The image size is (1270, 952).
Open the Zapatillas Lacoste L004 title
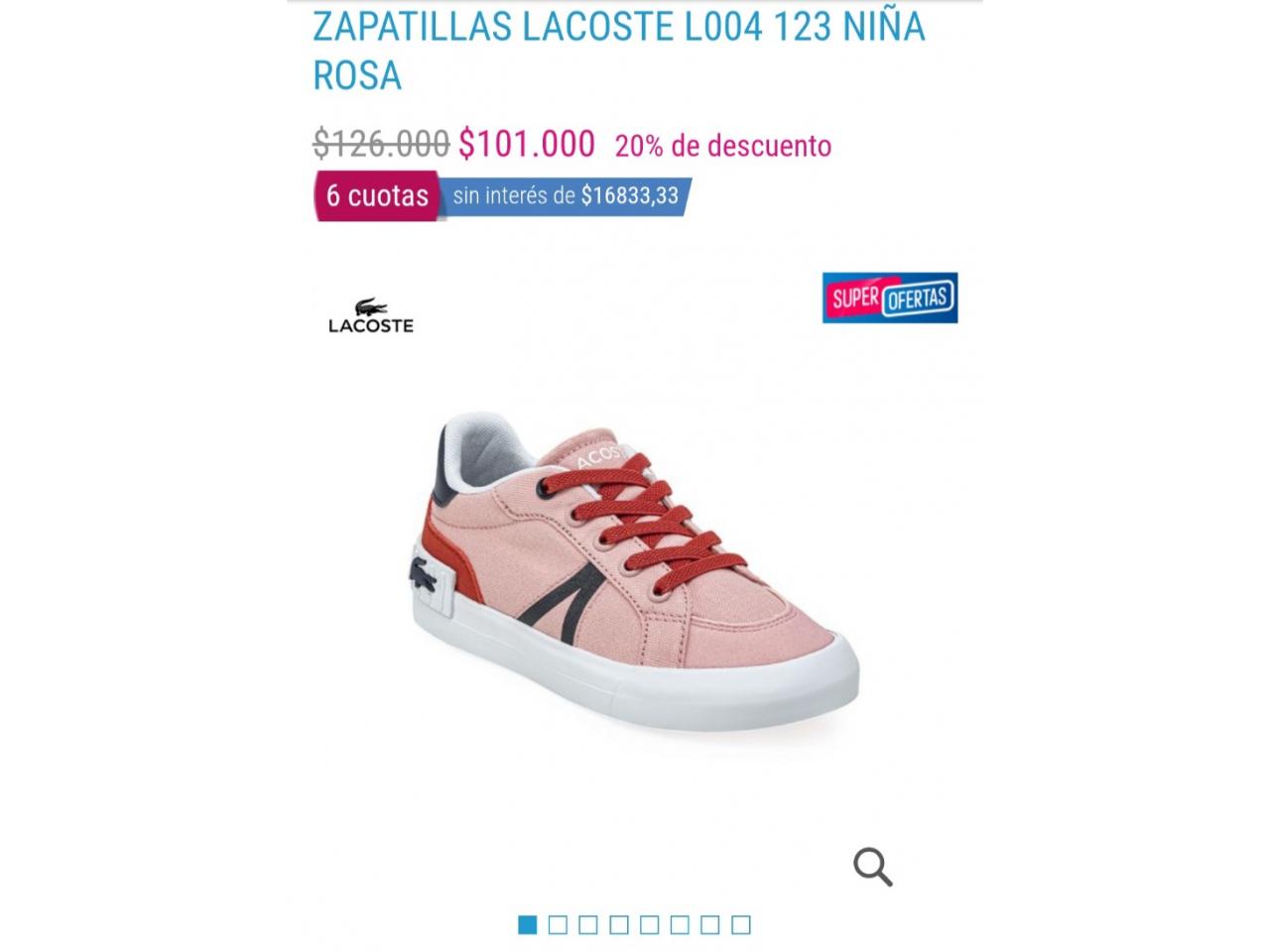tap(619, 51)
